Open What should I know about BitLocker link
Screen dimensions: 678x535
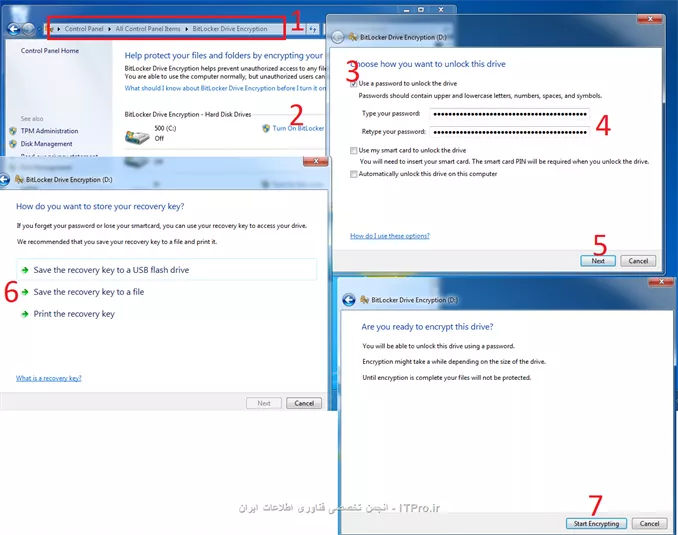[225, 88]
